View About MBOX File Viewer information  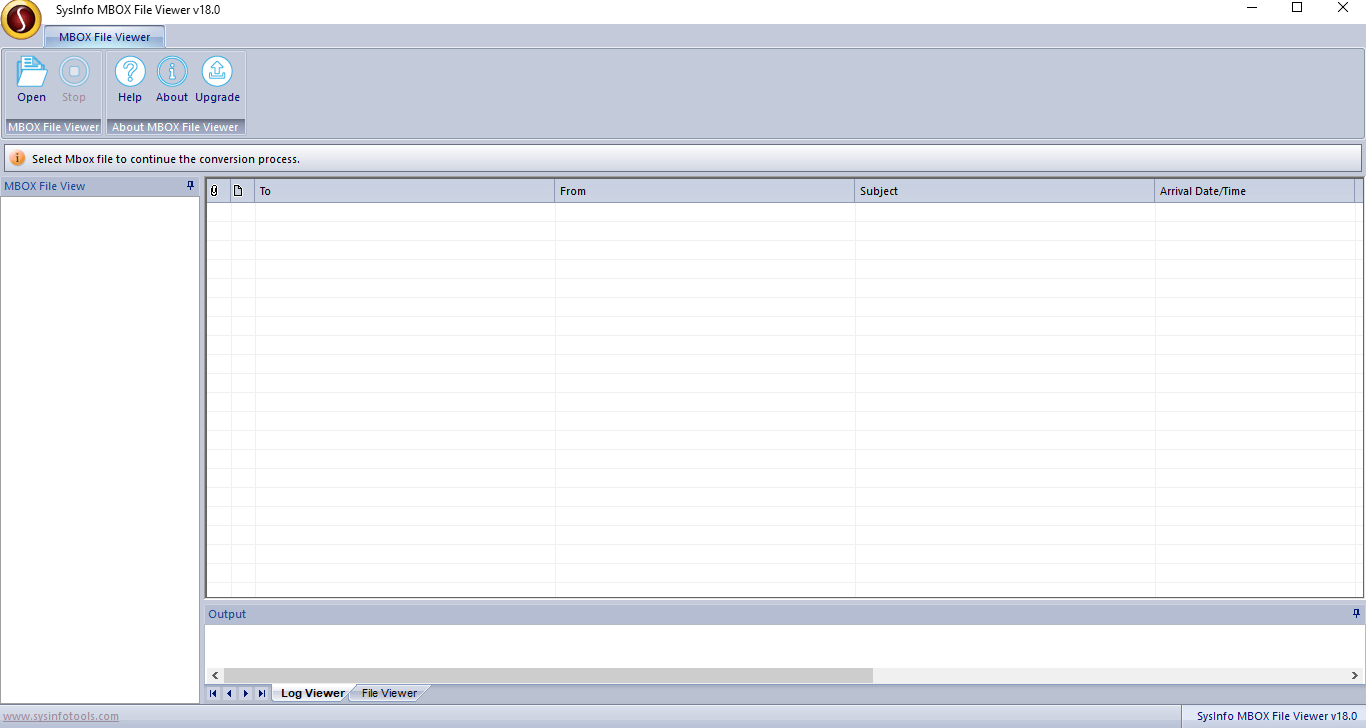(171, 78)
